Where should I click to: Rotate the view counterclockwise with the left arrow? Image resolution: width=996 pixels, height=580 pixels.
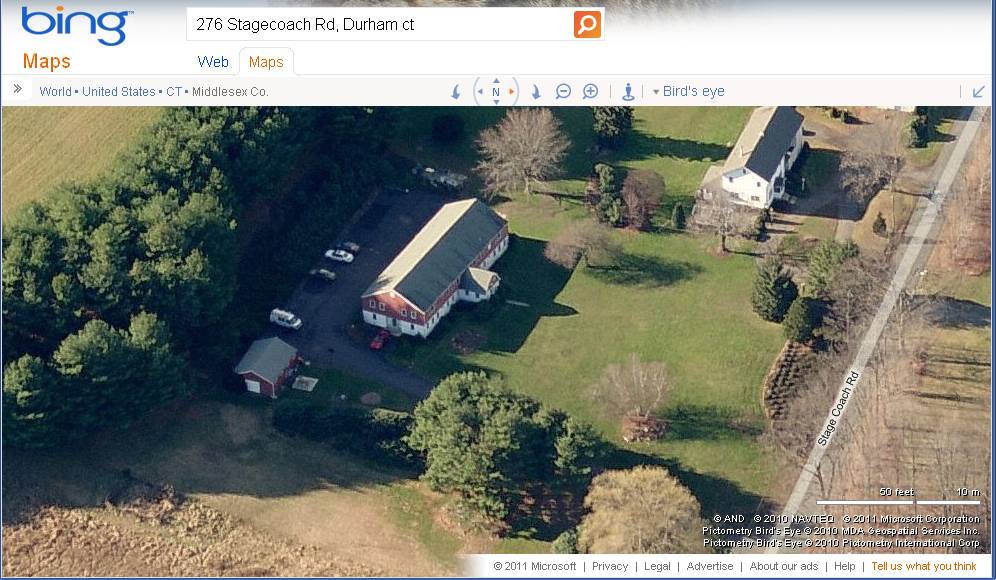(455, 92)
